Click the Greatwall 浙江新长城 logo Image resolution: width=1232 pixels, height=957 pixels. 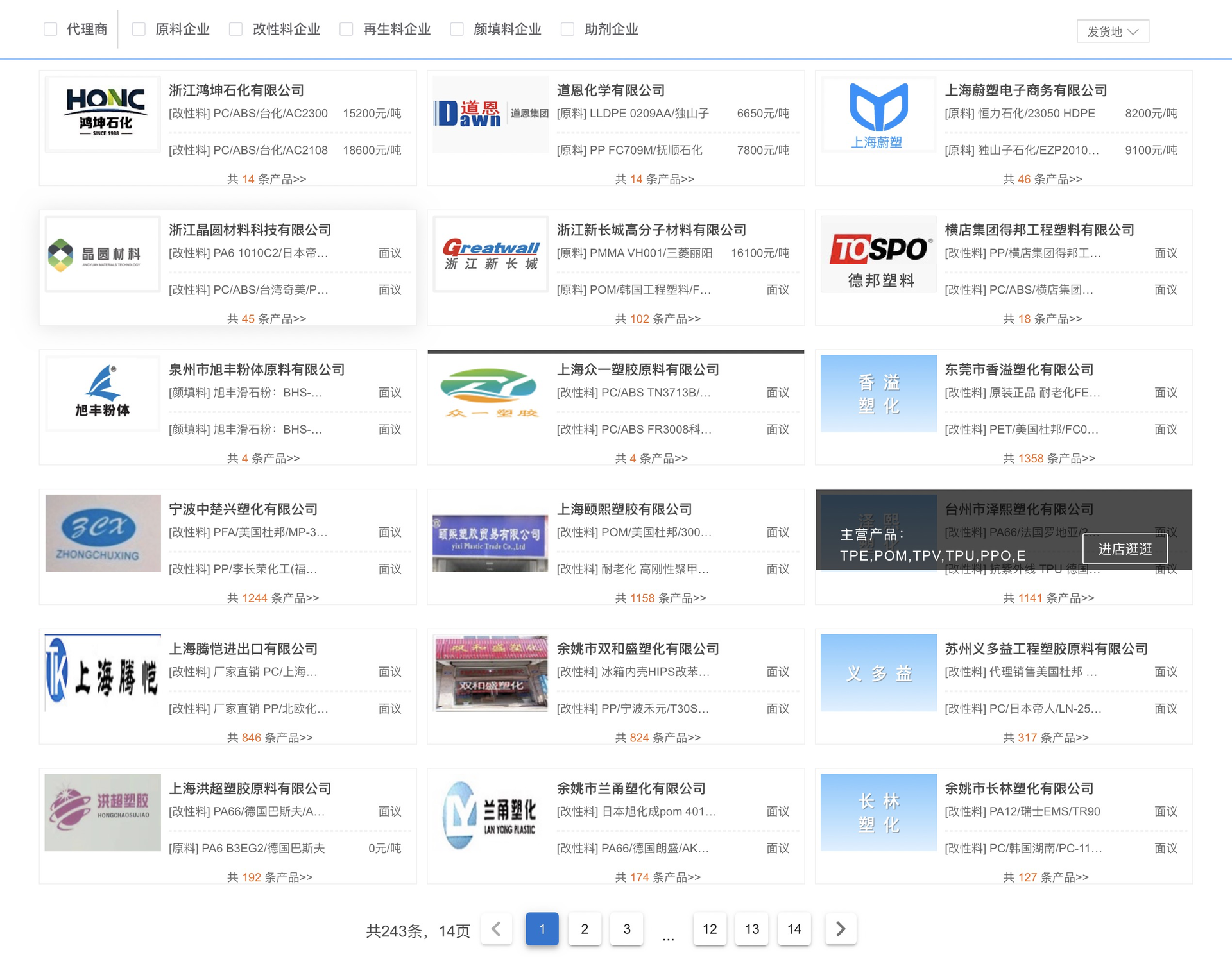tap(491, 254)
